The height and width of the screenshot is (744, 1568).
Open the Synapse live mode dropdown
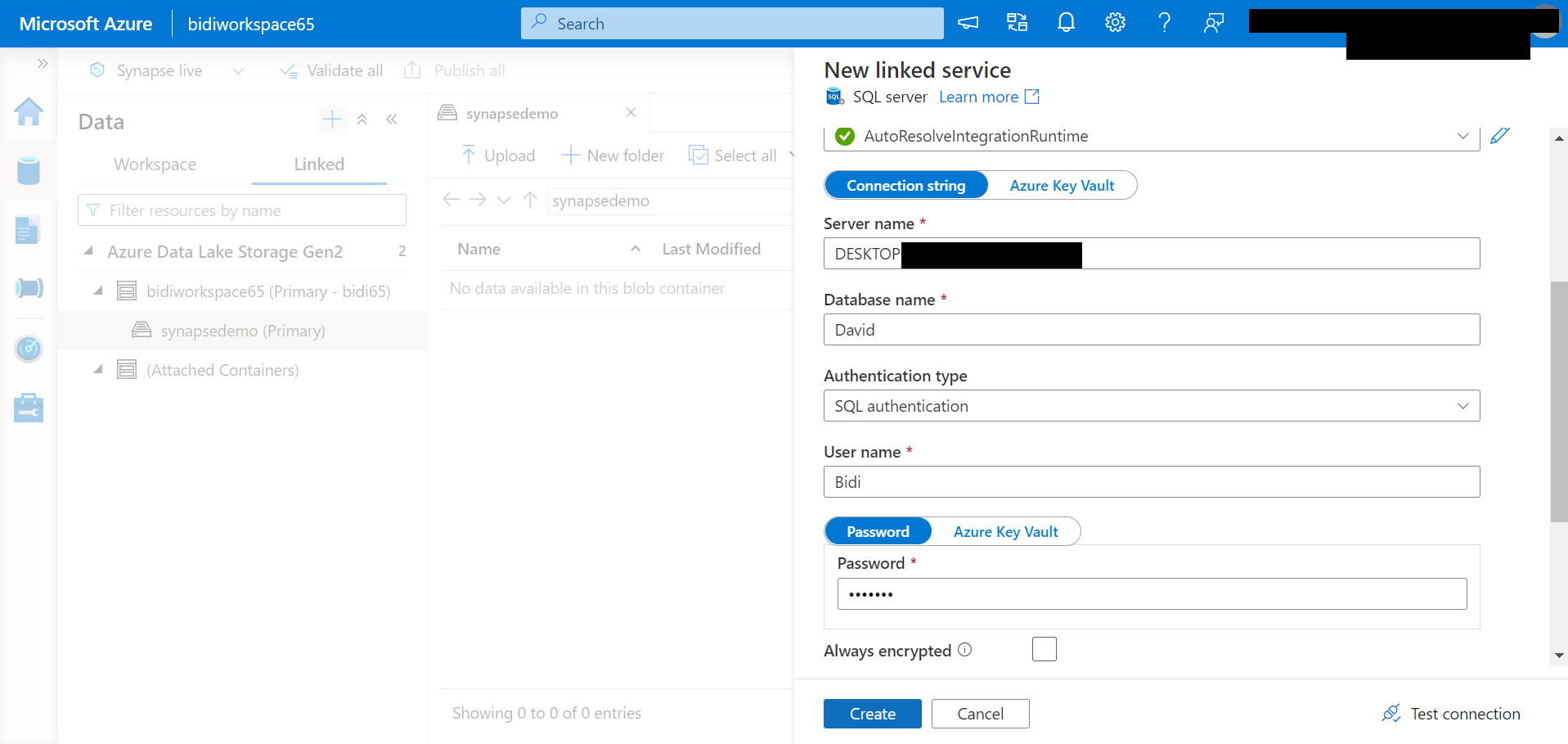coord(238,71)
